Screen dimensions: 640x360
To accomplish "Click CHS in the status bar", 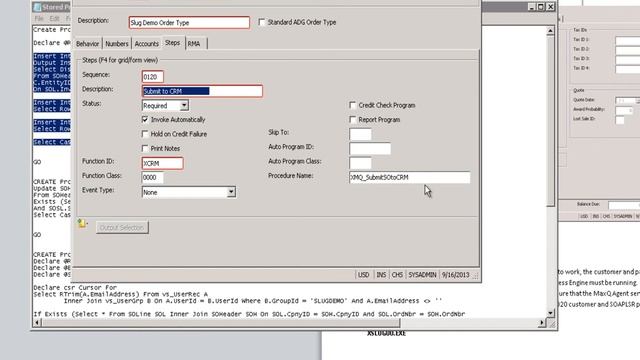I will pos(397,275).
